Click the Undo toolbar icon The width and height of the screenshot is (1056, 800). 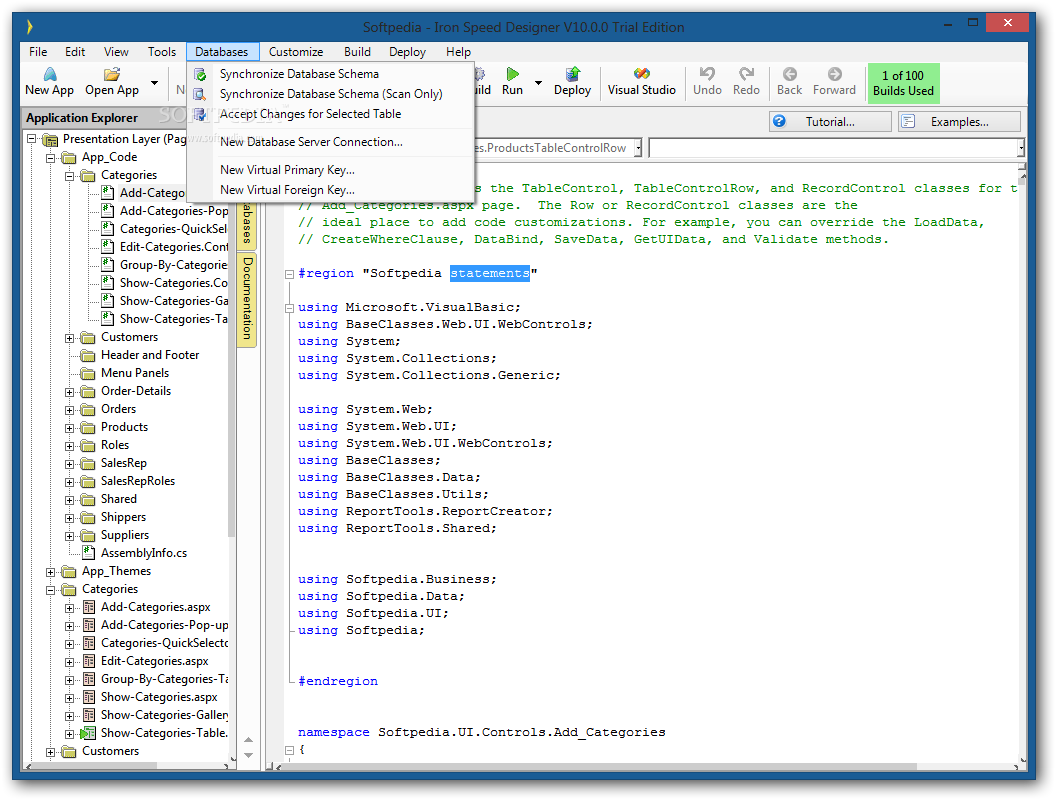click(x=707, y=74)
